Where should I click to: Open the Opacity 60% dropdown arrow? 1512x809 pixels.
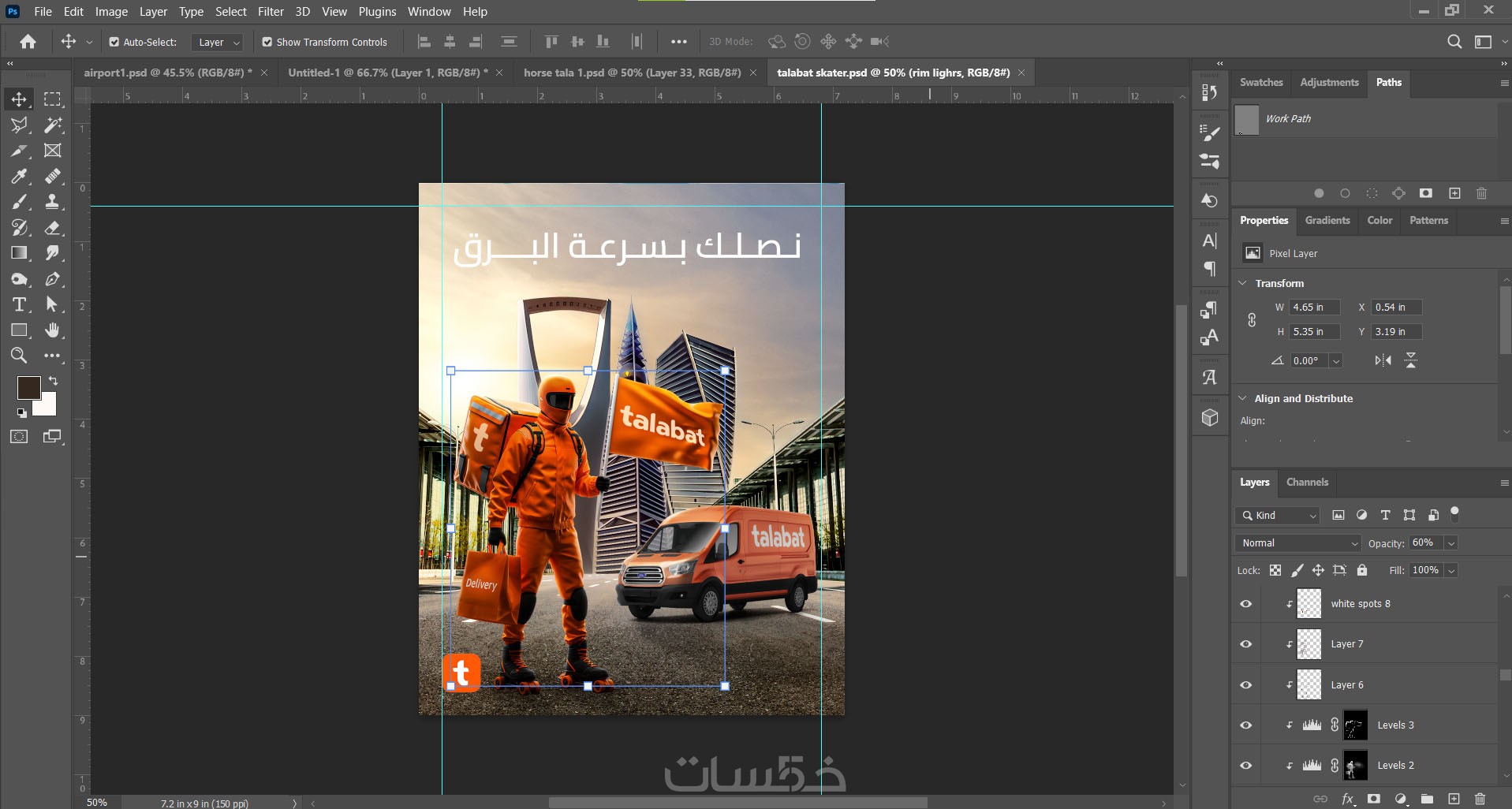1450,542
